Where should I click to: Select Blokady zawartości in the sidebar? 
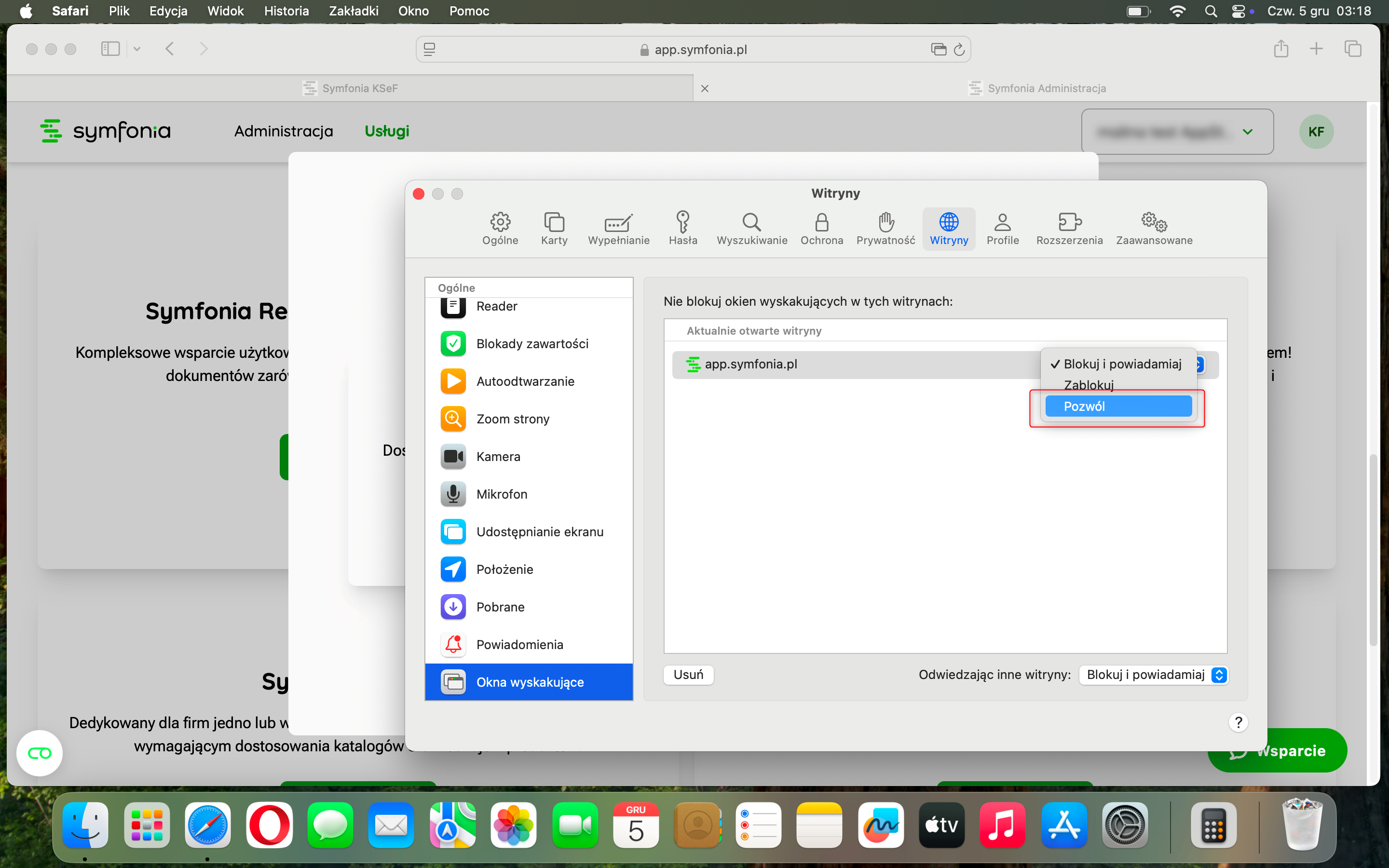coord(529,343)
